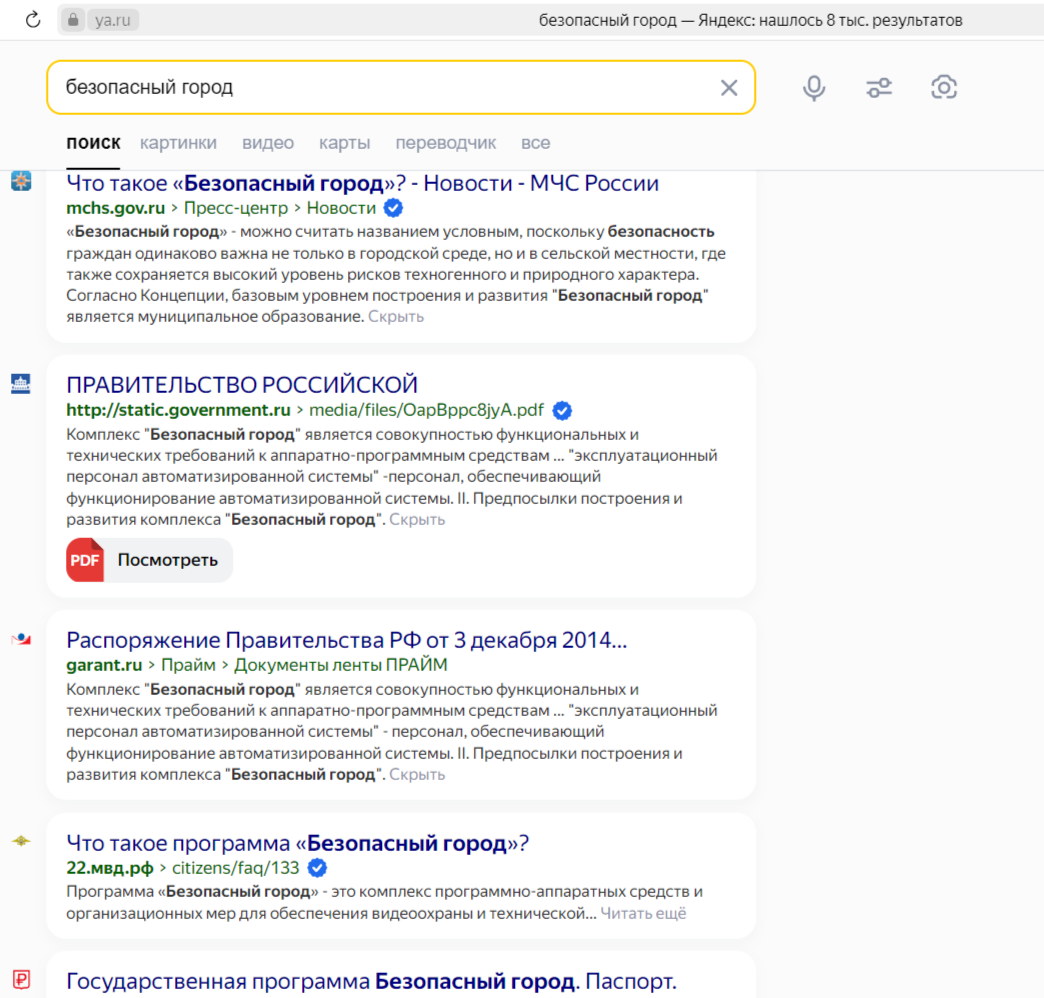
Task: Select the поиск tab
Action: (x=93, y=143)
